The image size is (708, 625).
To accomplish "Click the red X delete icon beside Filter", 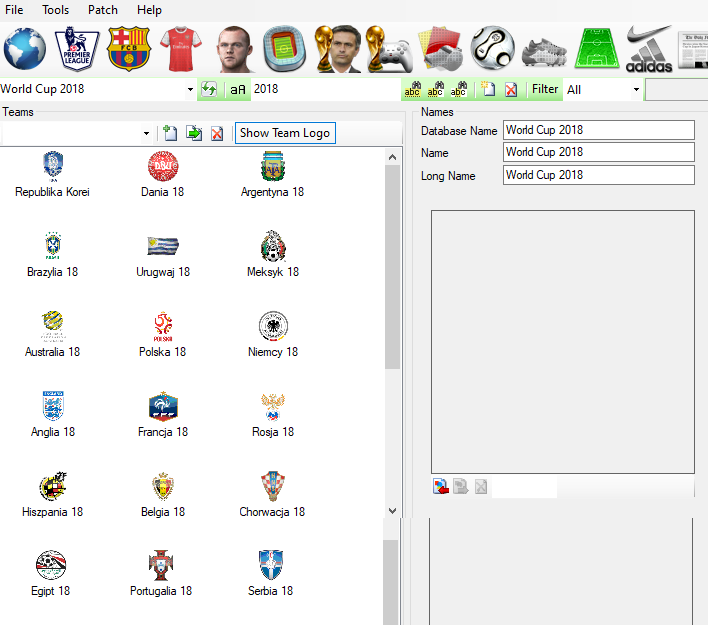I will [x=511, y=89].
